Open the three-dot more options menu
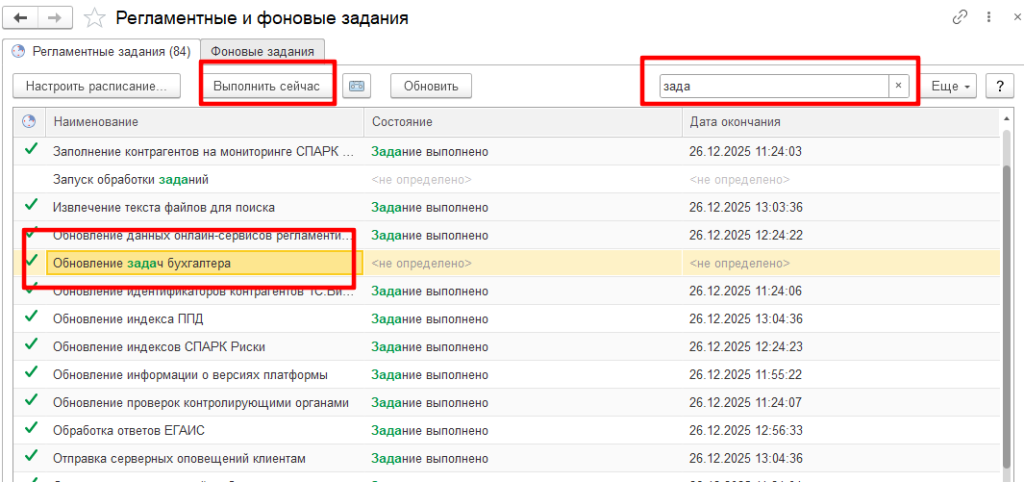The width and height of the screenshot is (1024, 482). click(x=989, y=18)
